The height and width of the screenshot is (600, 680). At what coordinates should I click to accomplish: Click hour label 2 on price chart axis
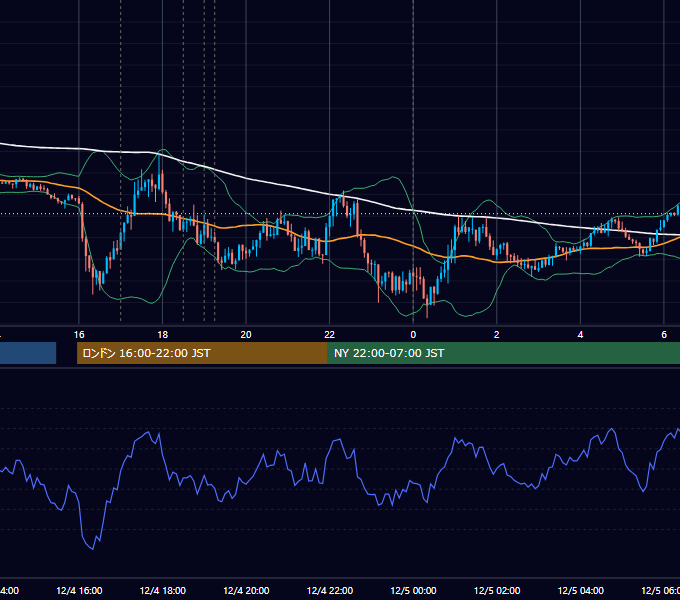pos(497,334)
